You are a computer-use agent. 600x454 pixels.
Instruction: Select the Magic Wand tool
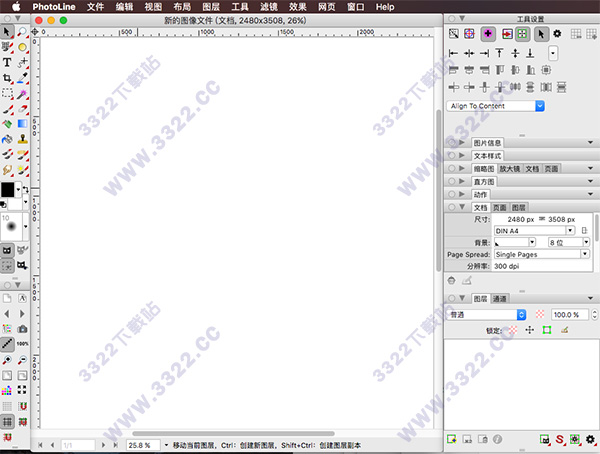[x=23, y=93]
